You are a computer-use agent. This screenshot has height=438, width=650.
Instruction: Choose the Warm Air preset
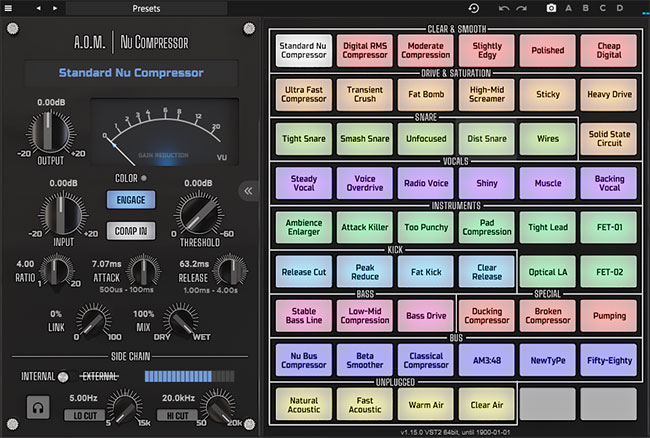(x=426, y=404)
